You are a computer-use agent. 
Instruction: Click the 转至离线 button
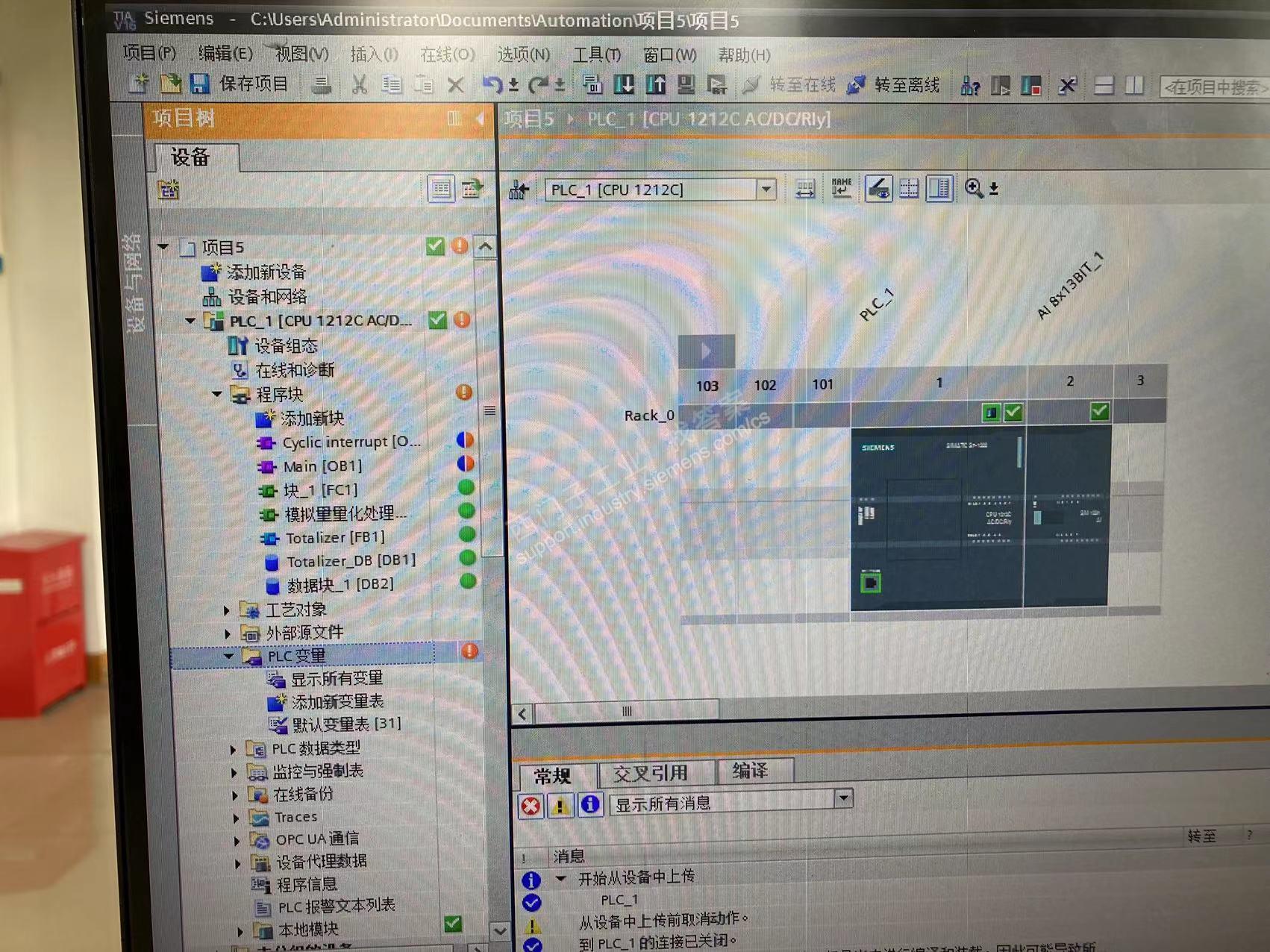click(893, 85)
